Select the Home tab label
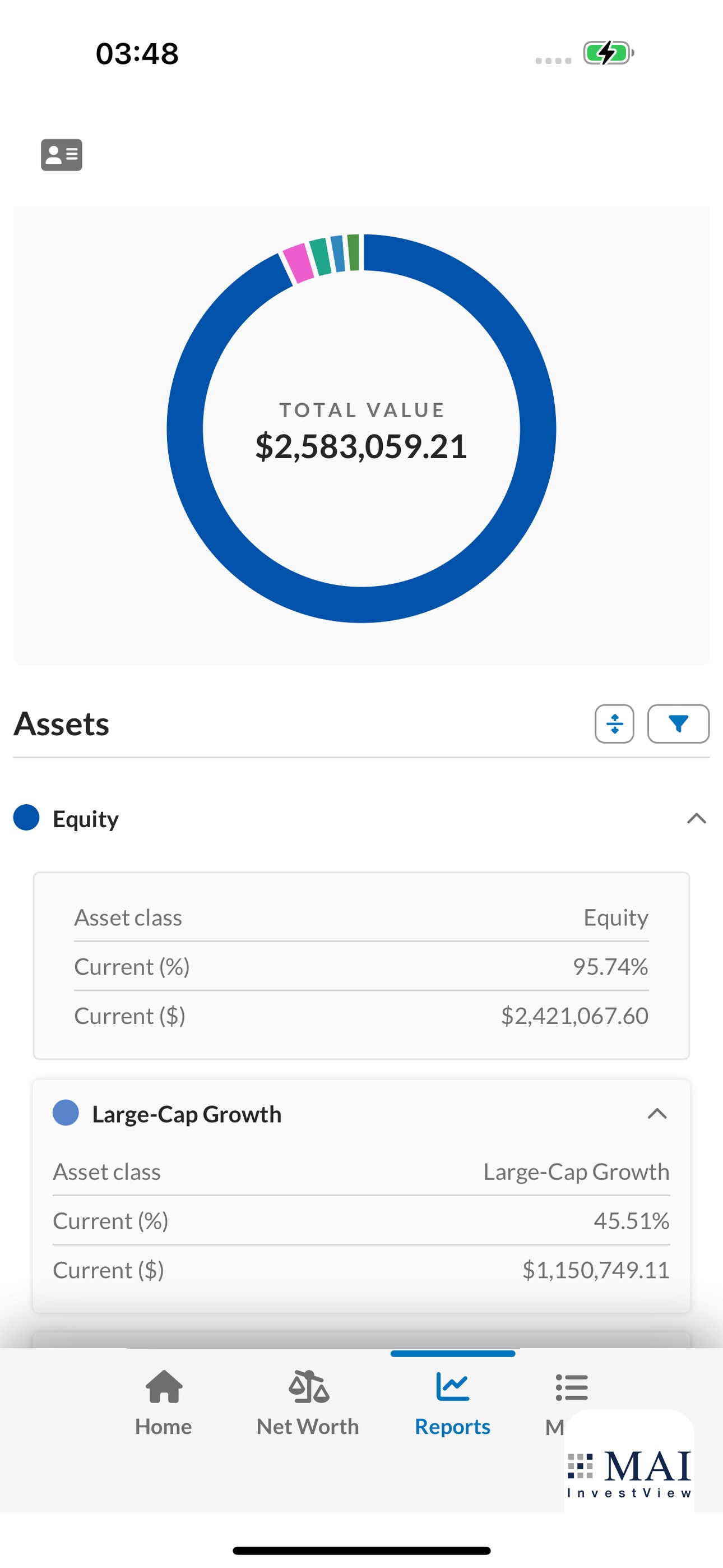Viewport: 723px width, 1568px height. tap(164, 1426)
